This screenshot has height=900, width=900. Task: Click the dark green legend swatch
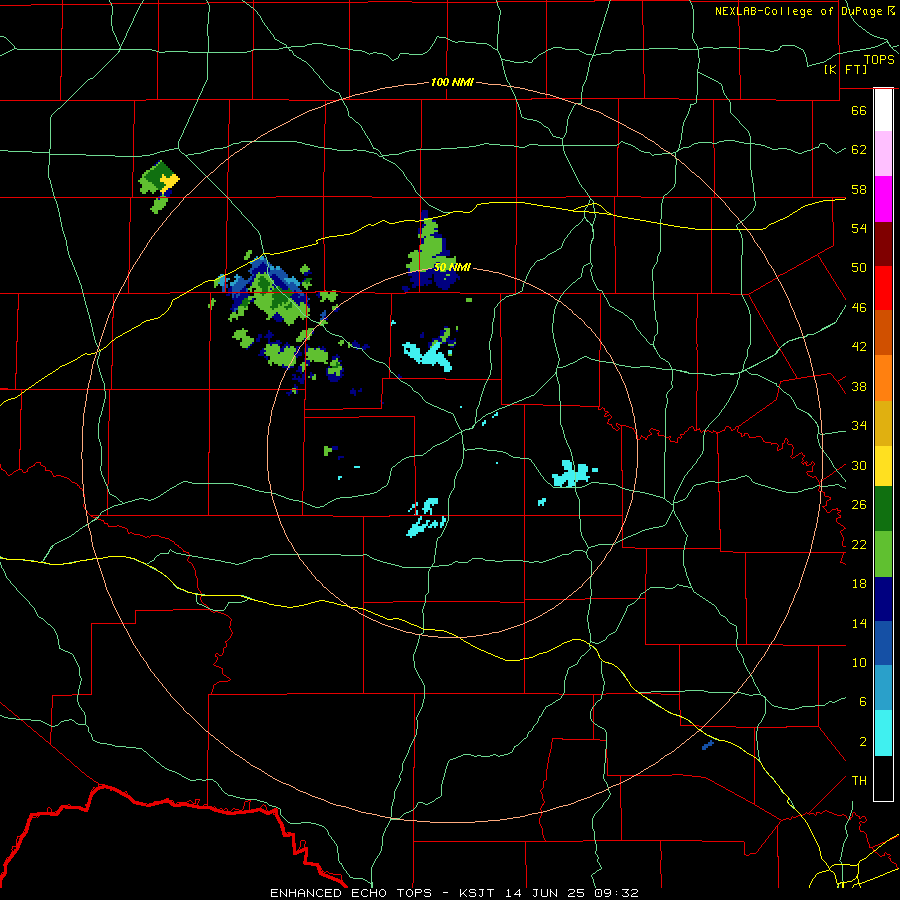coord(883,509)
